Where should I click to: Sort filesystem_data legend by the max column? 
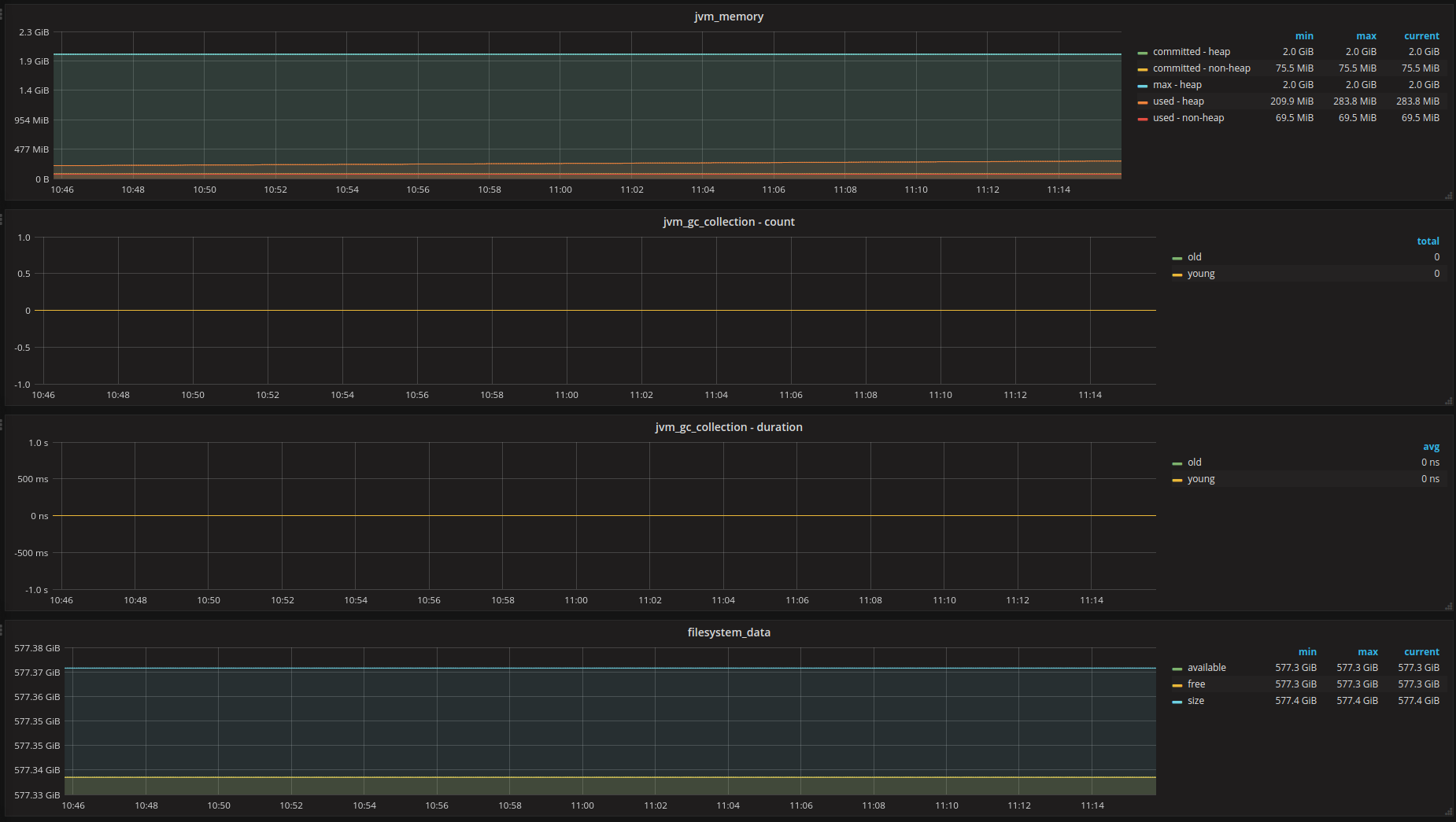[x=1368, y=652]
